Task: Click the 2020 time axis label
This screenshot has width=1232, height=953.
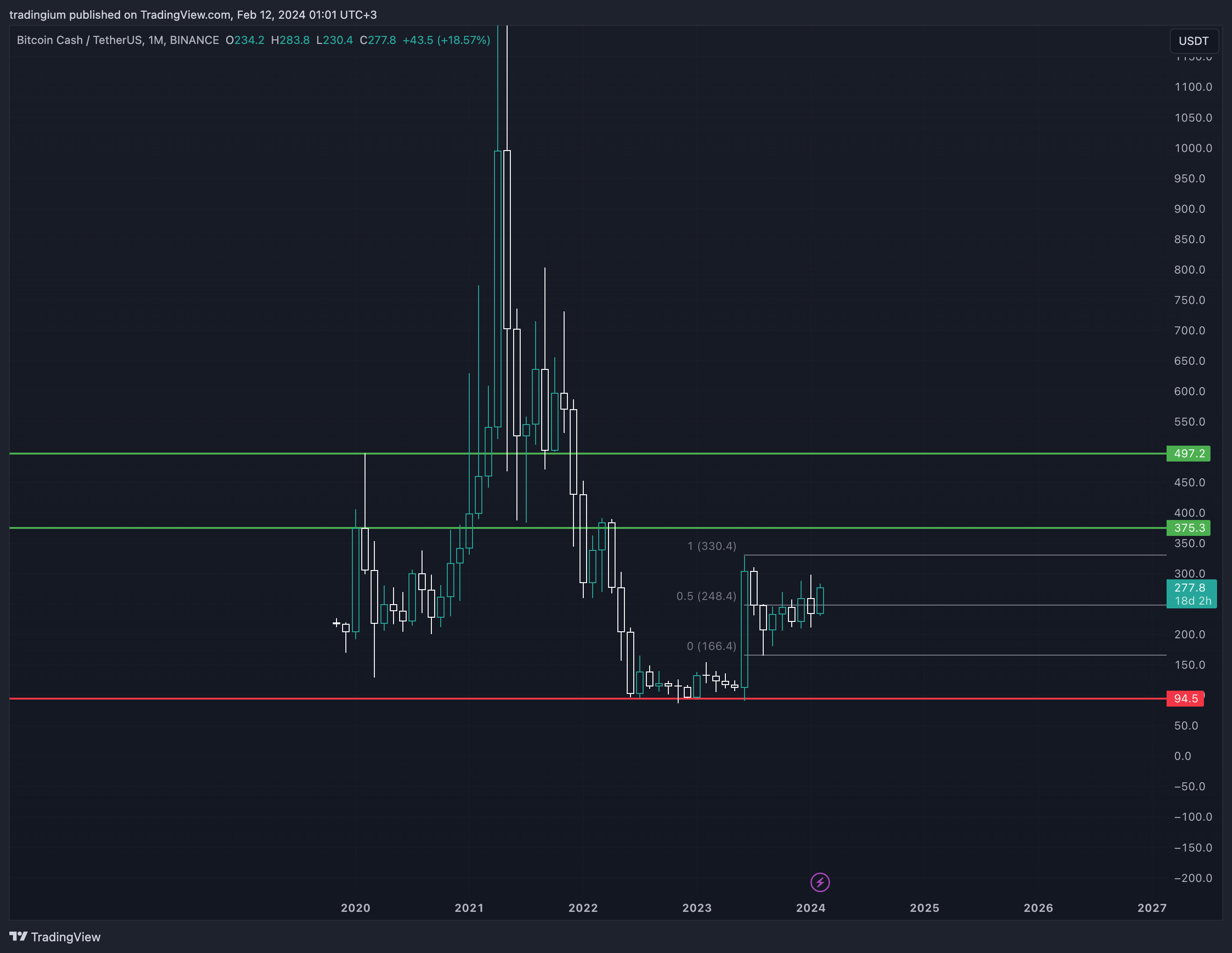Action: 355,908
